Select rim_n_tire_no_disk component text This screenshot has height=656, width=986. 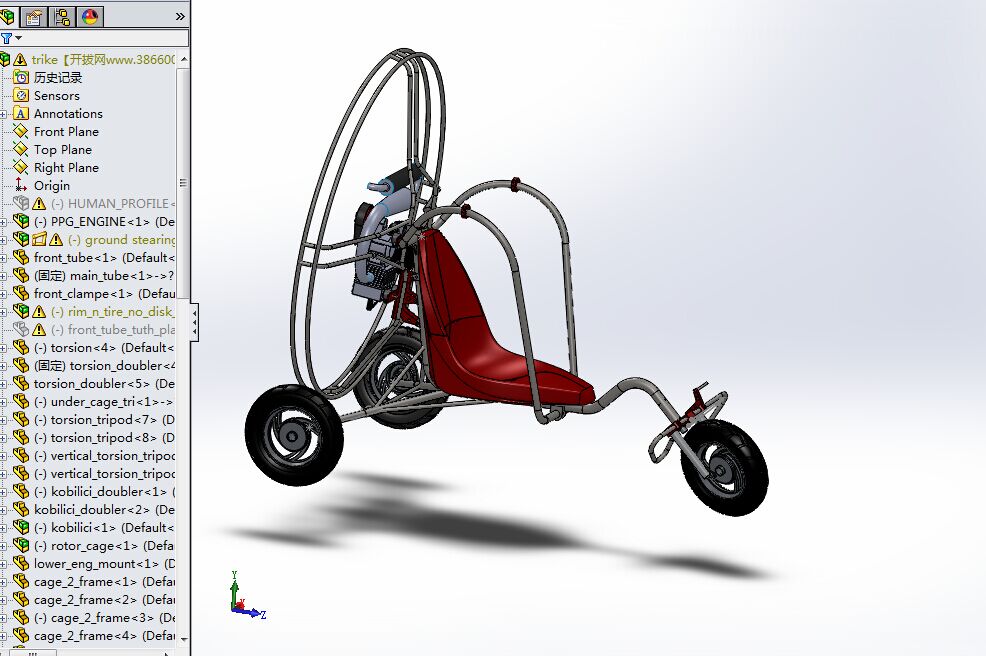pyautogui.click(x=113, y=311)
